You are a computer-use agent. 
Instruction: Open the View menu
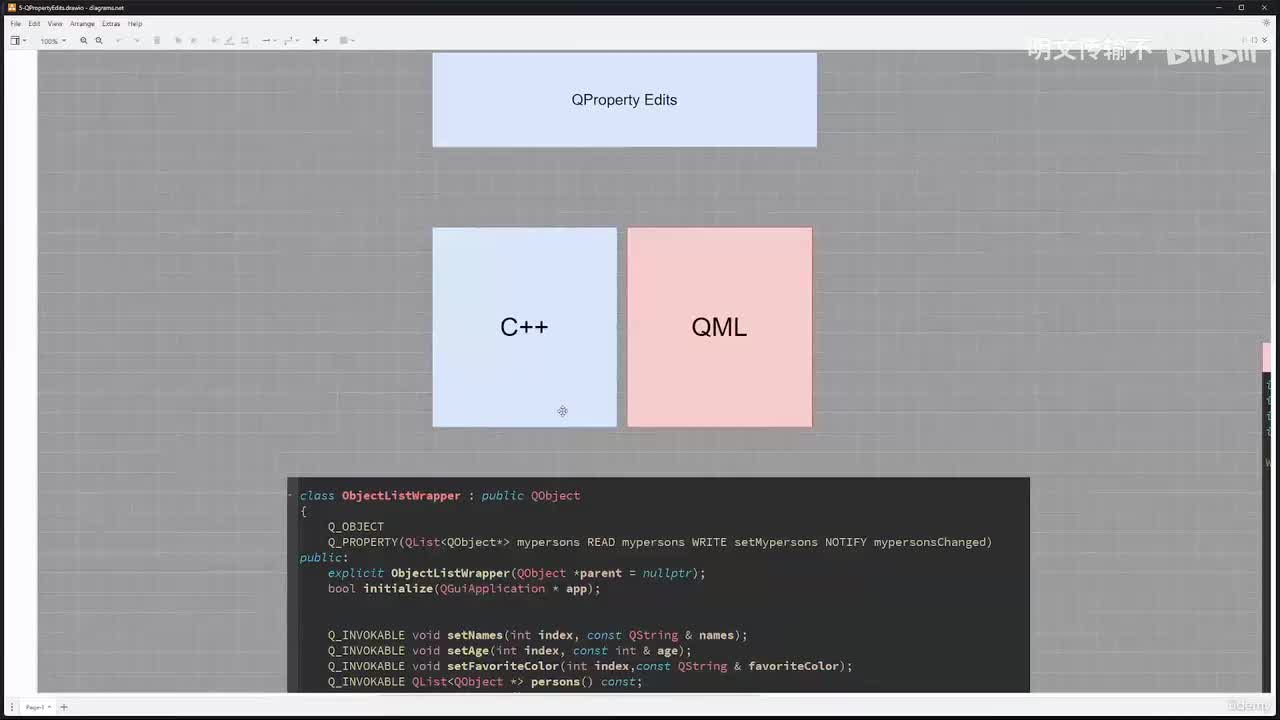tap(55, 23)
